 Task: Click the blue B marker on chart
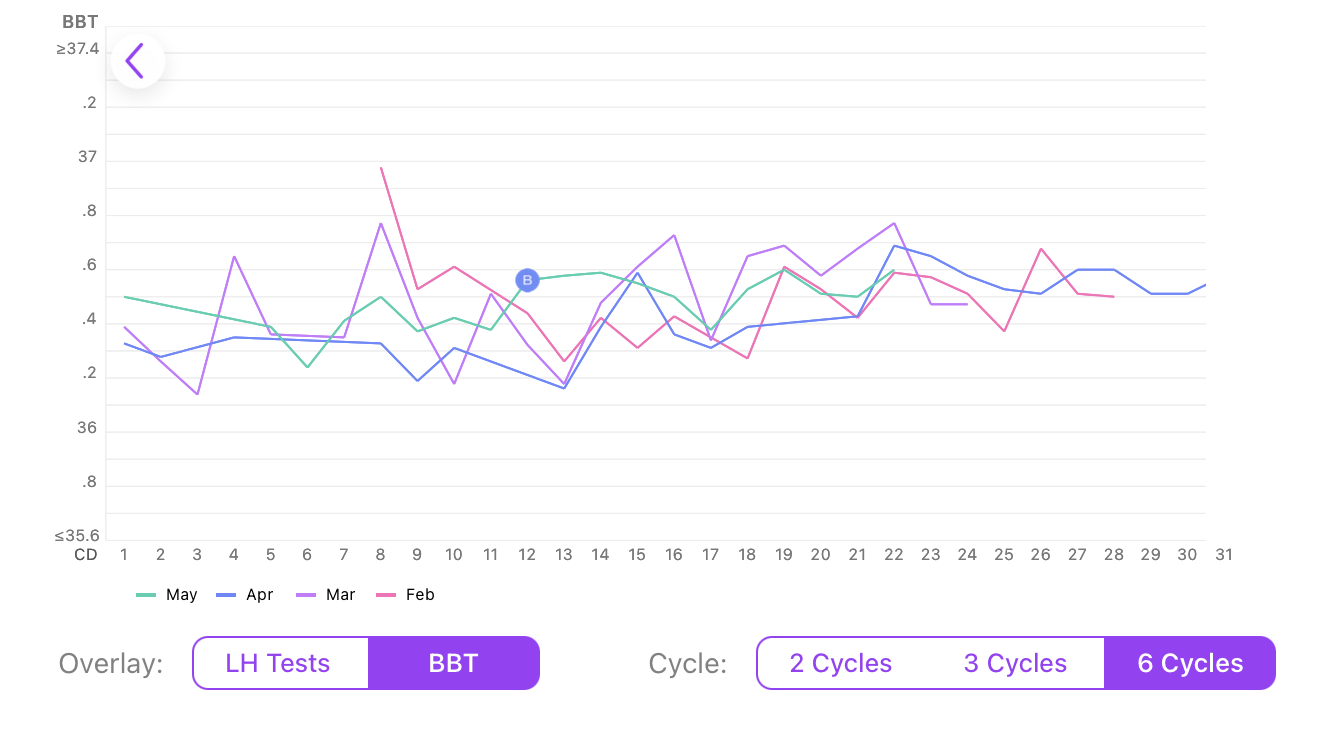coord(527,280)
